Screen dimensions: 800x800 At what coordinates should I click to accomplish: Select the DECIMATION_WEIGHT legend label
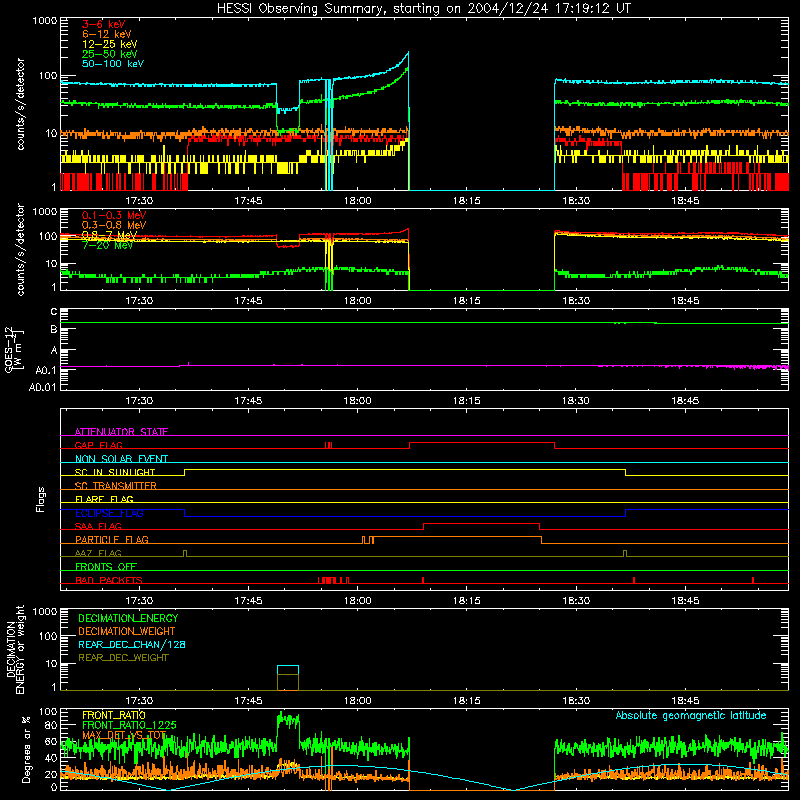(x=127, y=631)
